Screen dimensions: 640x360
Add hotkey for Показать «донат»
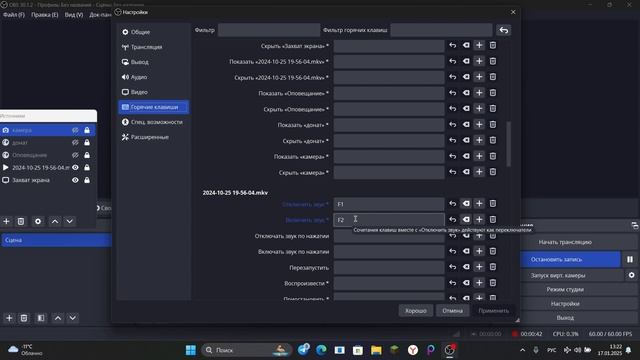click(479, 124)
